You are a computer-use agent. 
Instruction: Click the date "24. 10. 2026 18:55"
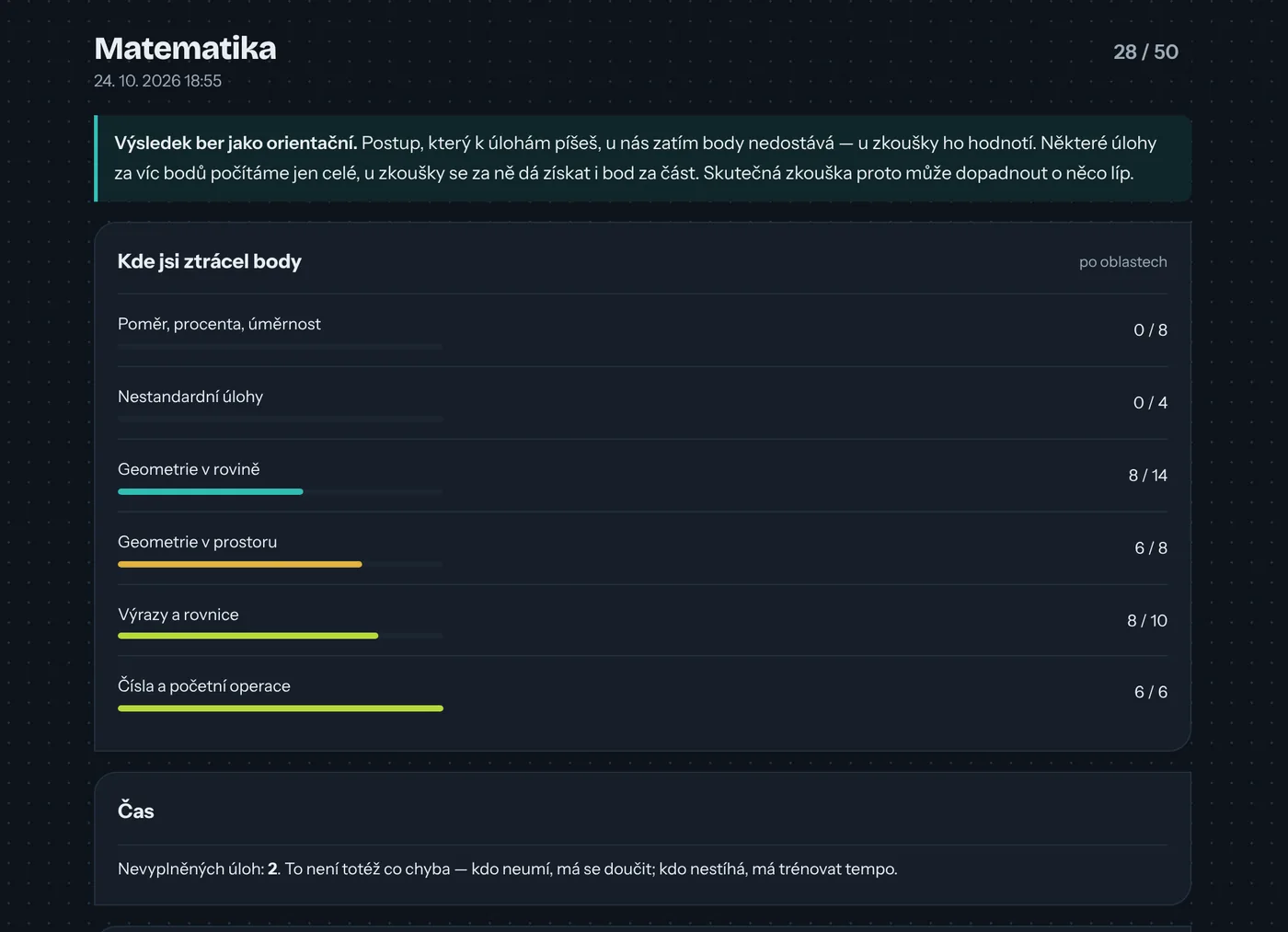[x=157, y=81]
